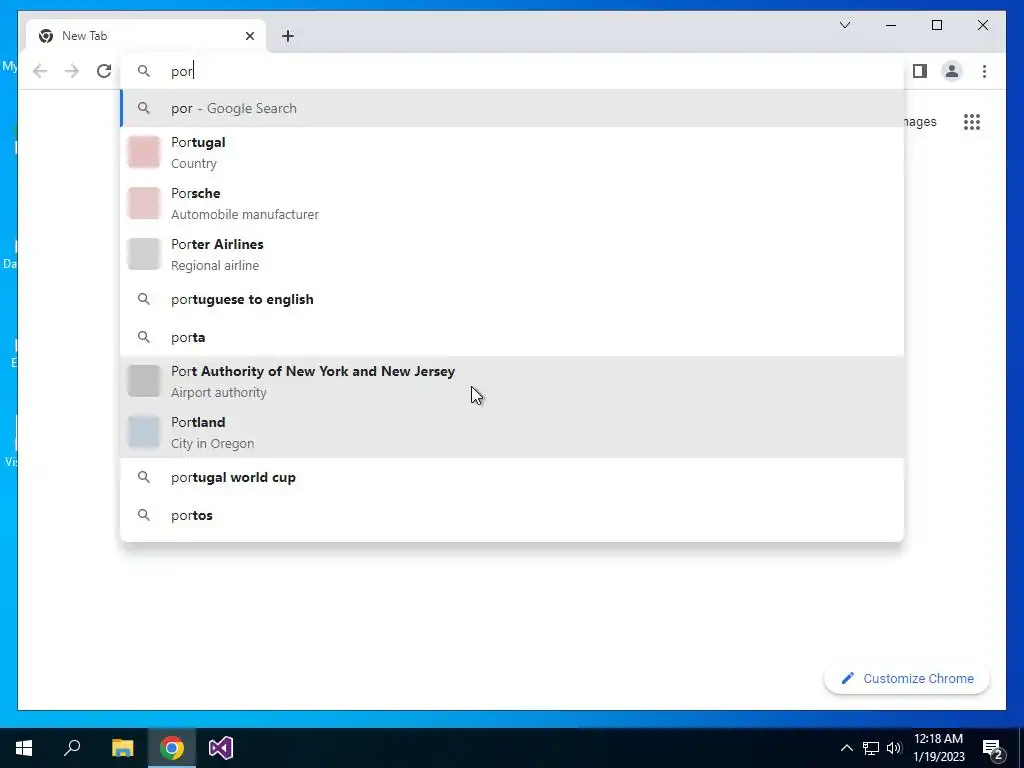The image size is (1024, 768).
Task: Choose the Porter Airlines suggestion
Action: (513, 254)
